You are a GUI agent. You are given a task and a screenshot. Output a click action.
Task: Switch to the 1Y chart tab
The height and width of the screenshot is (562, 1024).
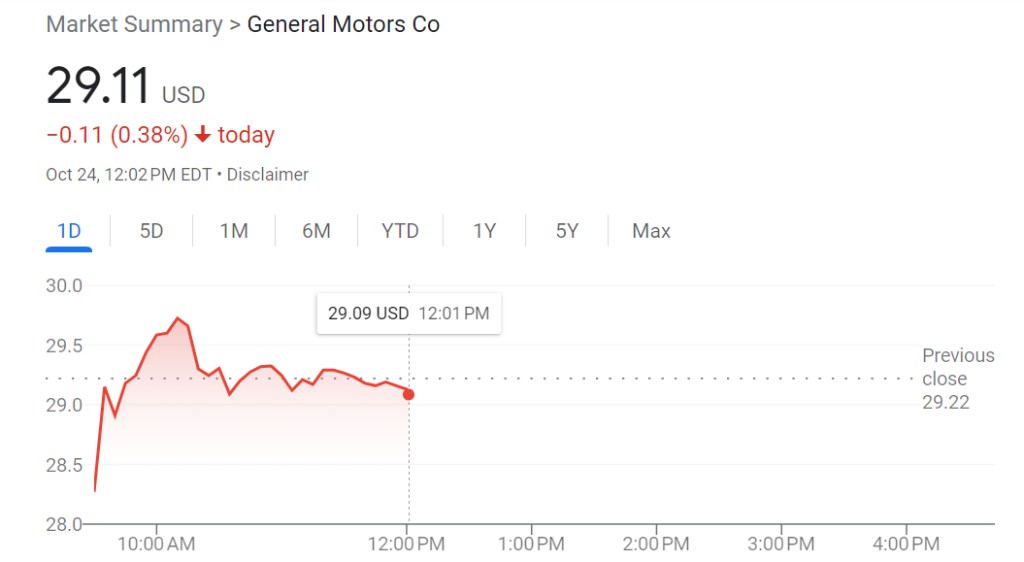pos(485,231)
